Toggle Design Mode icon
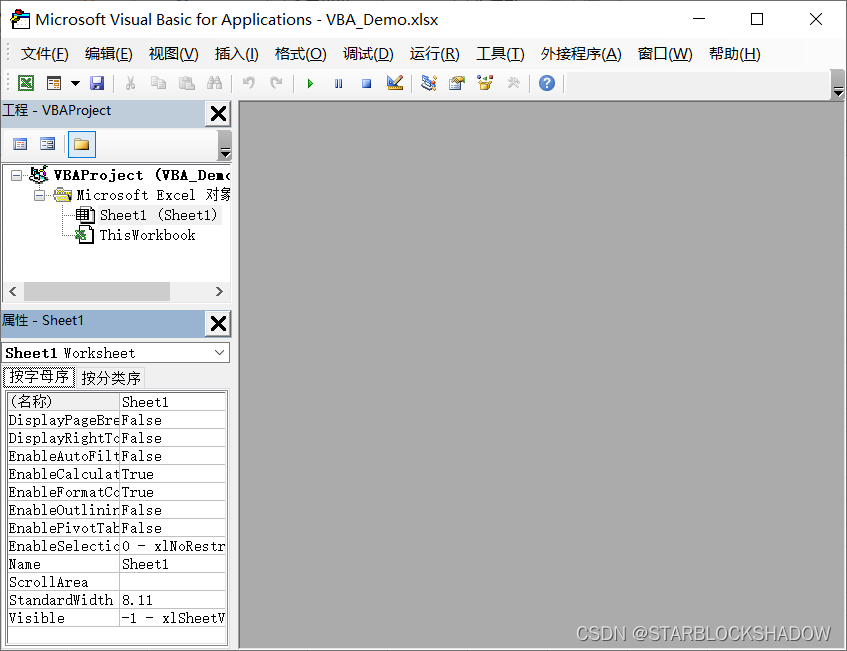The image size is (847, 651). coord(395,83)
